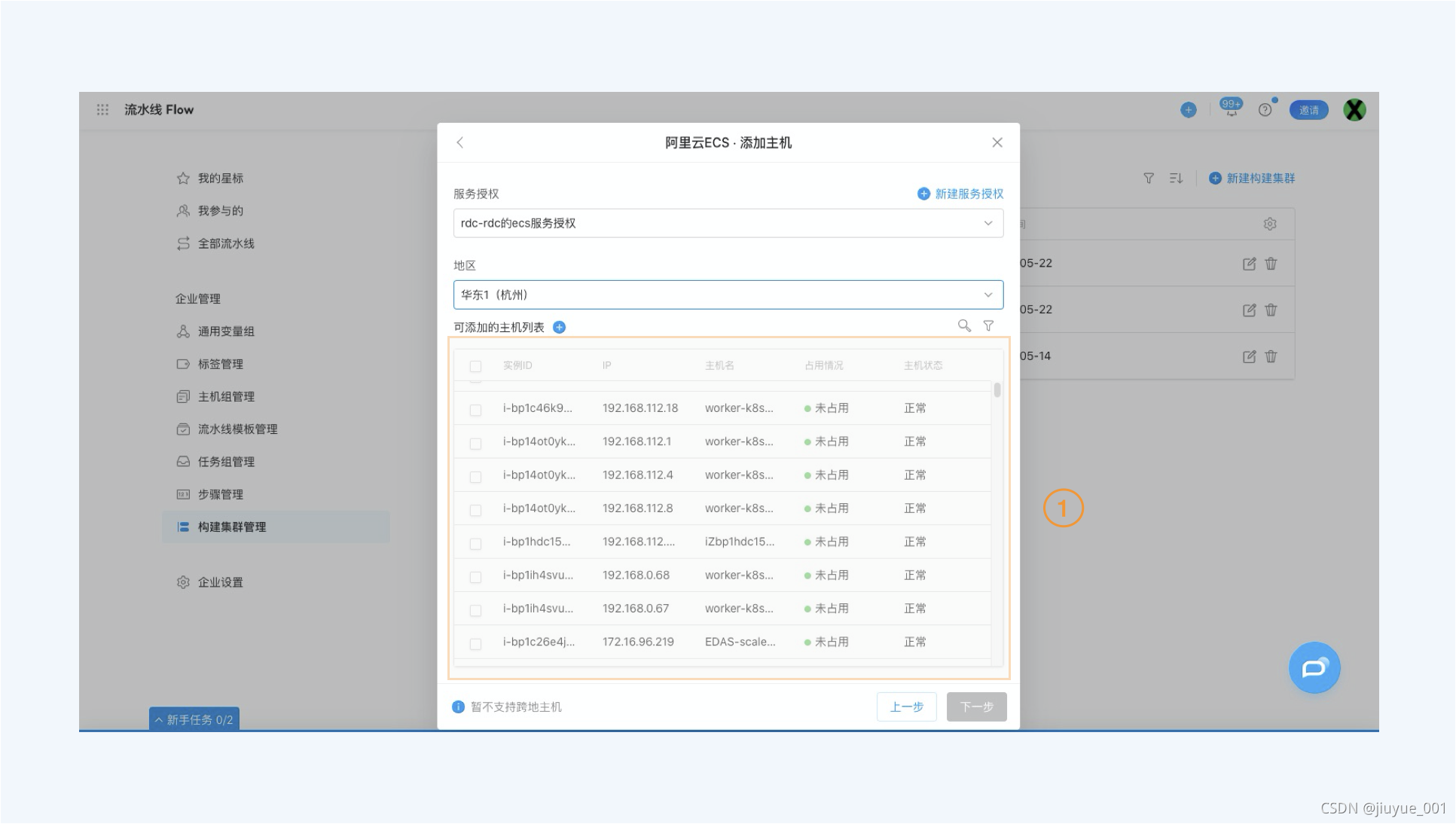This screenshot has width=1456, height=824.
Task: Click the 主机状态 column header
Action: click(923, 365)
